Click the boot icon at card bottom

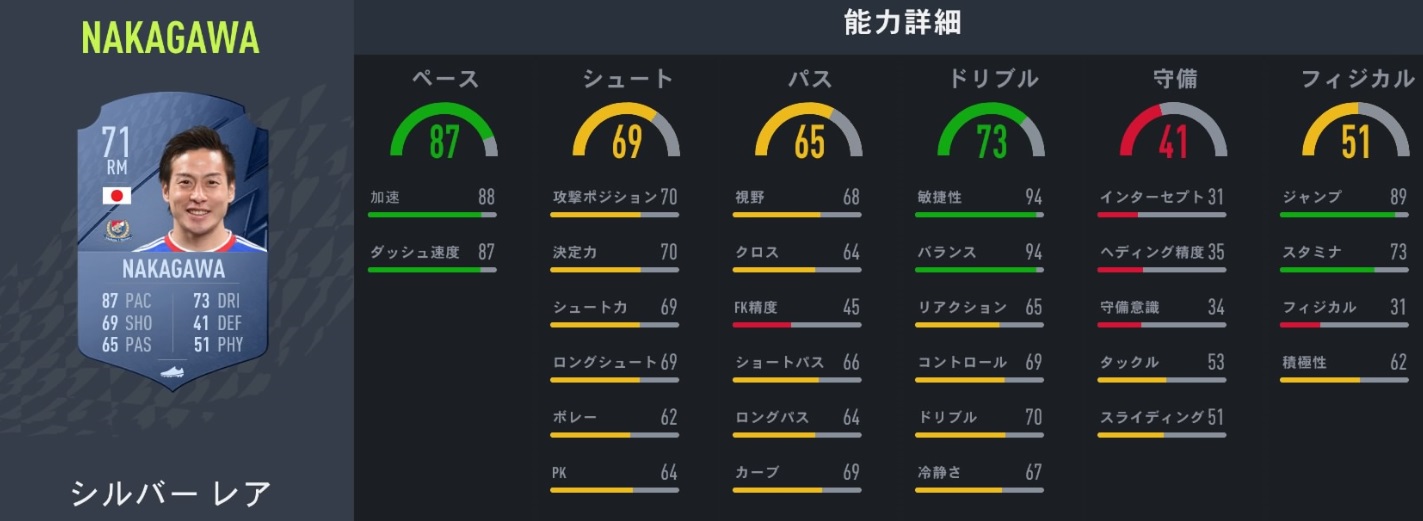pyautogui.click(x=174, y=372)
